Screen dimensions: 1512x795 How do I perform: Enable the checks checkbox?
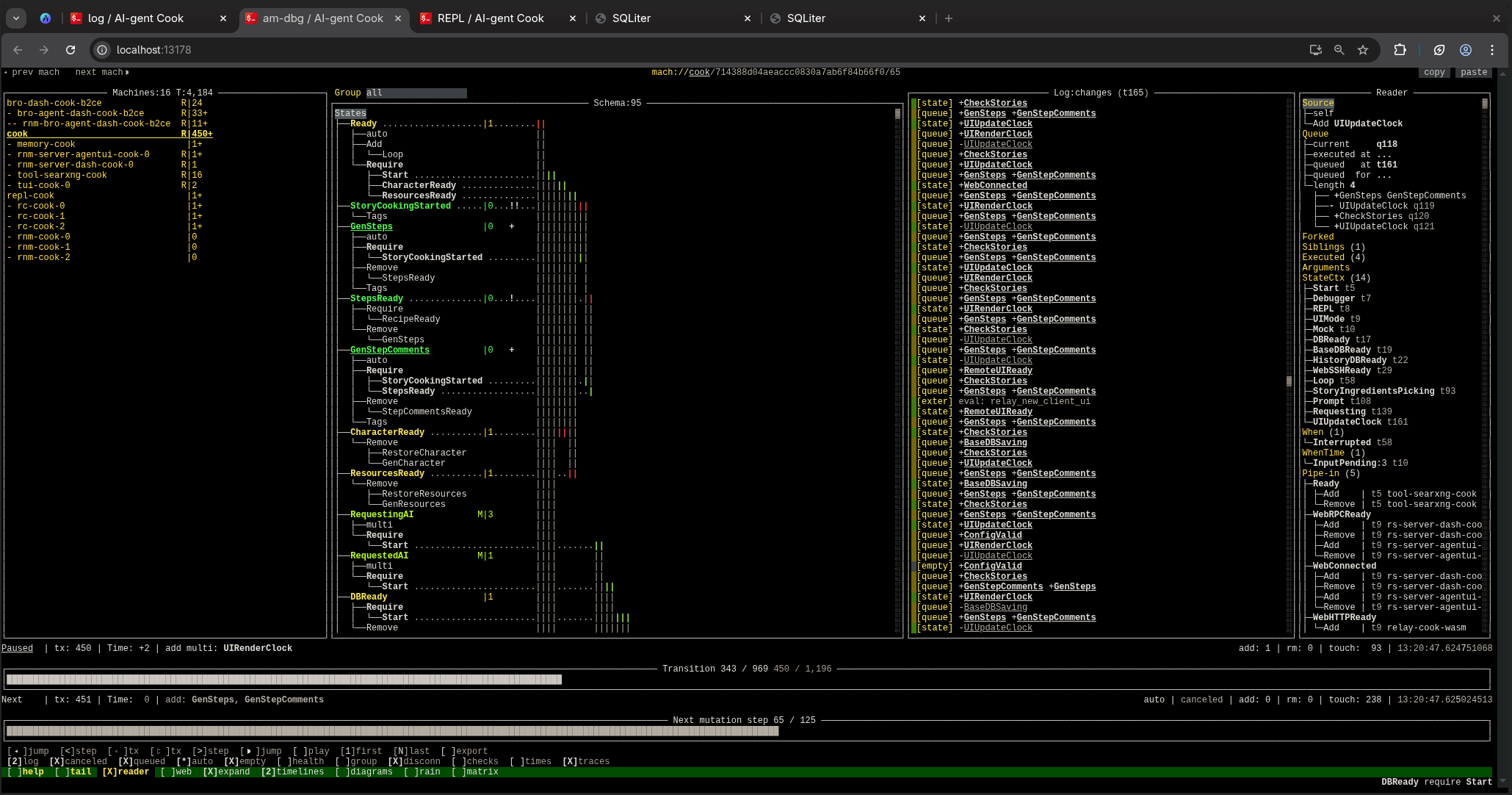tap(475, 761)
